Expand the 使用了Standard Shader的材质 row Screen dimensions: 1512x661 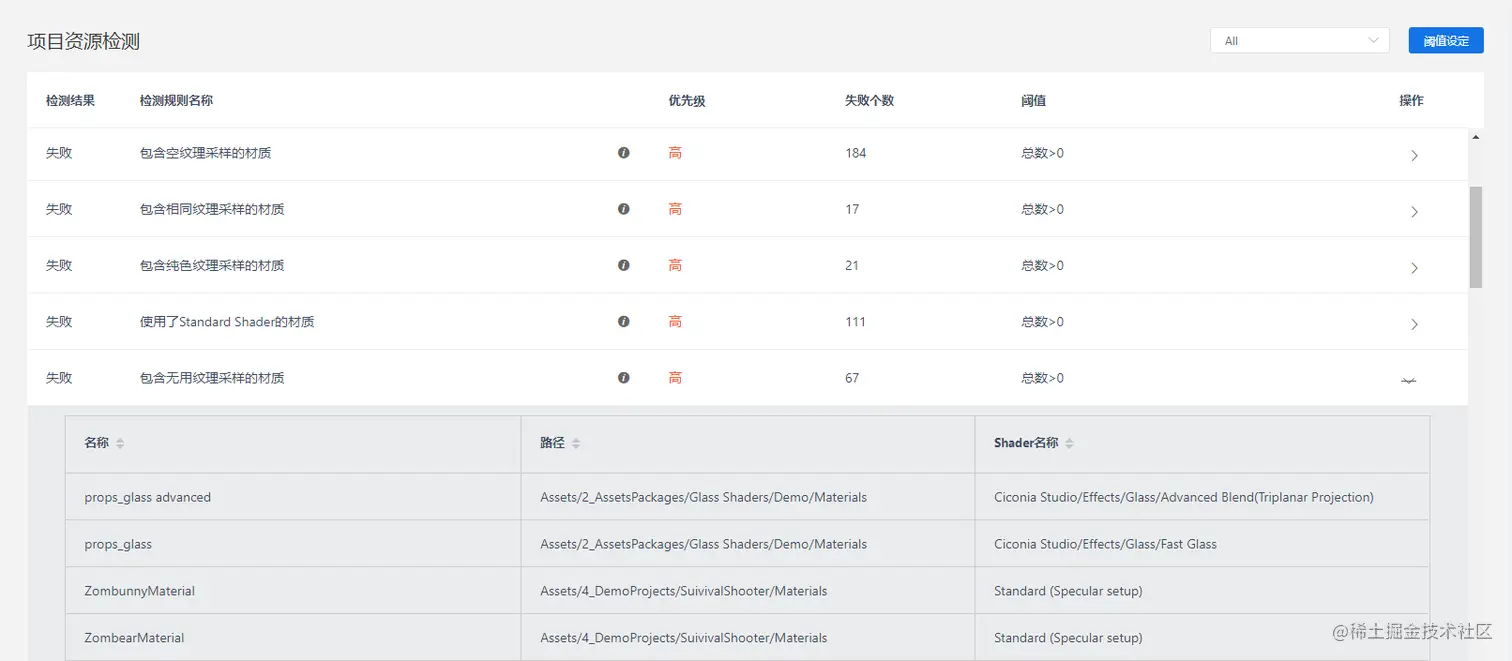(x=1414, y=324)
